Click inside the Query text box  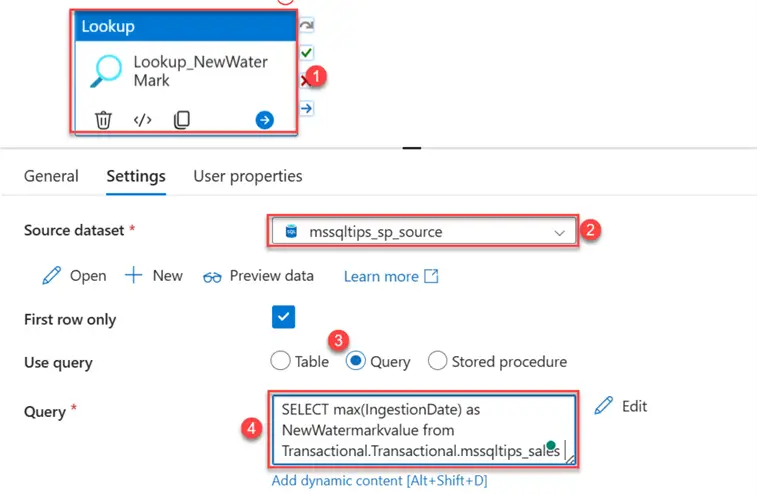point(422,430)
